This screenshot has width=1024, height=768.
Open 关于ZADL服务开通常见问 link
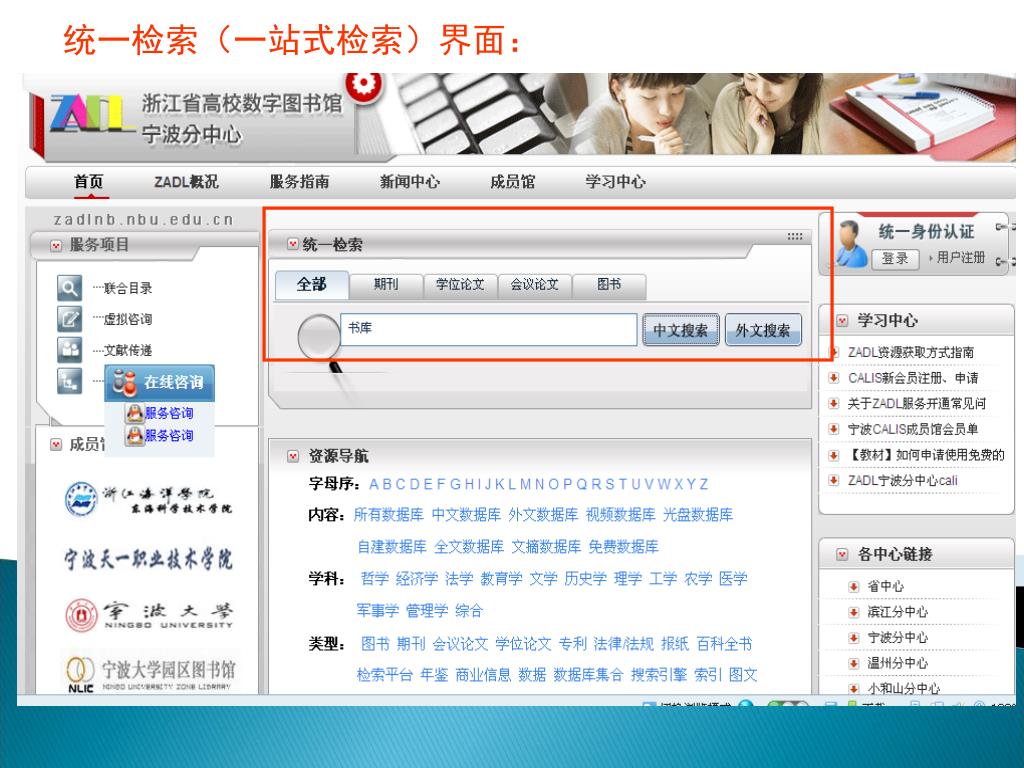[x=916, y=404]
